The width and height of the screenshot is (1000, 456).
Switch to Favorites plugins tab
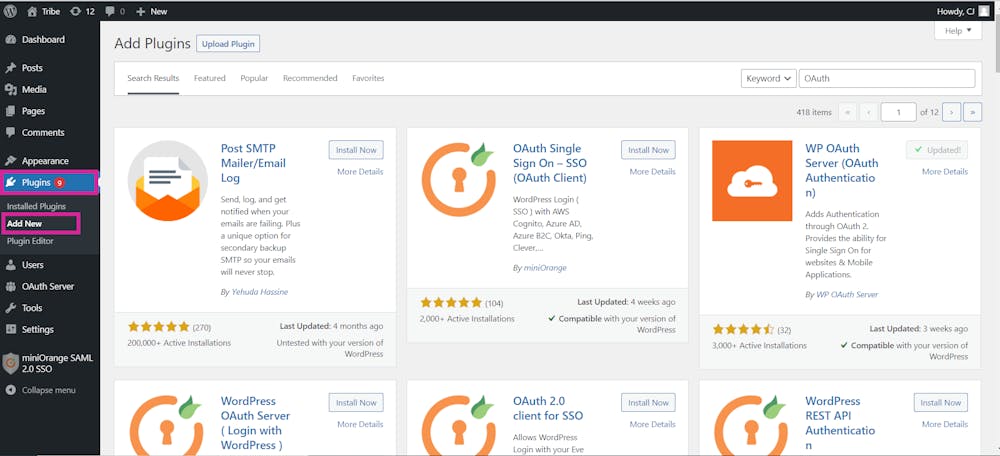coord(368,78)
